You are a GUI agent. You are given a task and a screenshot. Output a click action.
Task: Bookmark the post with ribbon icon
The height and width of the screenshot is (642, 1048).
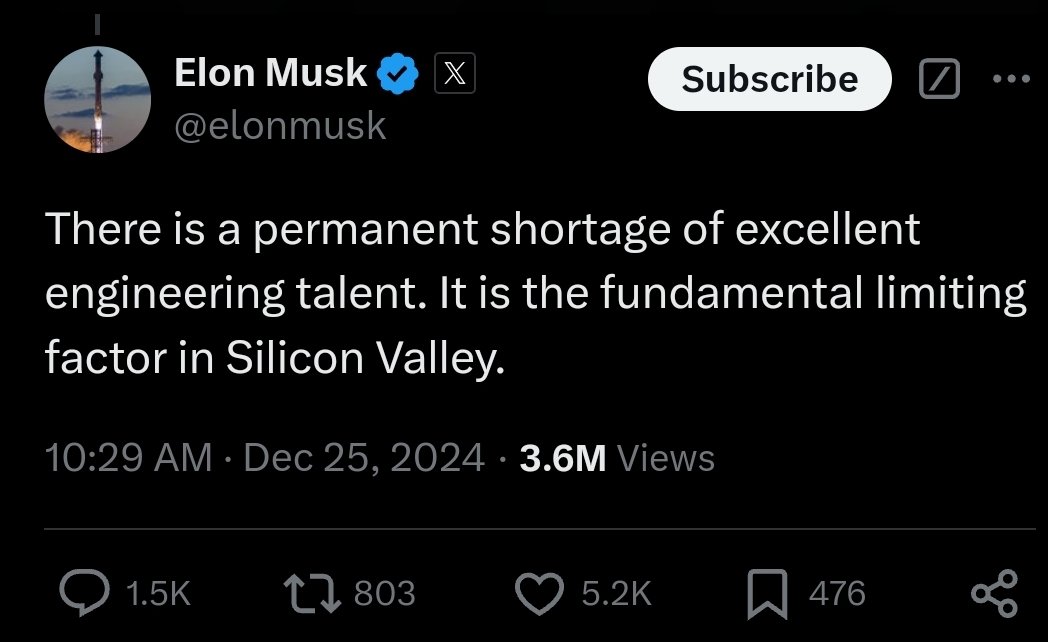[767, 593]
